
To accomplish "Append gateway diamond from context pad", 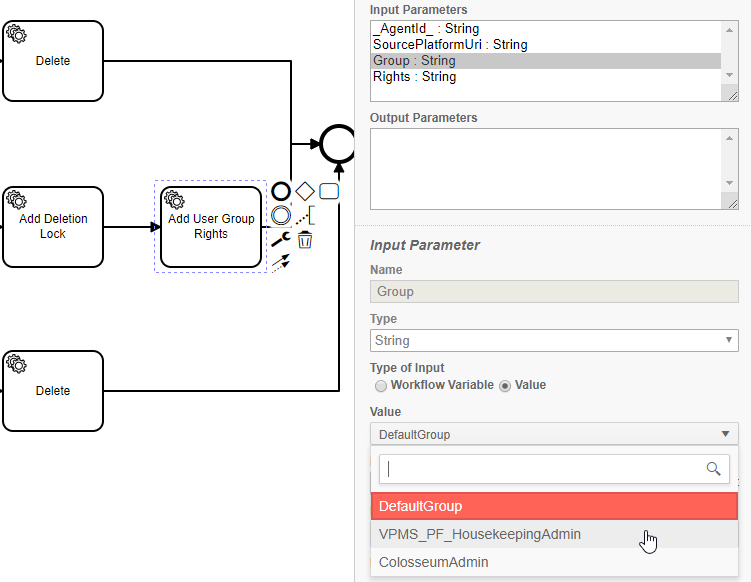I will pos(305,191).
